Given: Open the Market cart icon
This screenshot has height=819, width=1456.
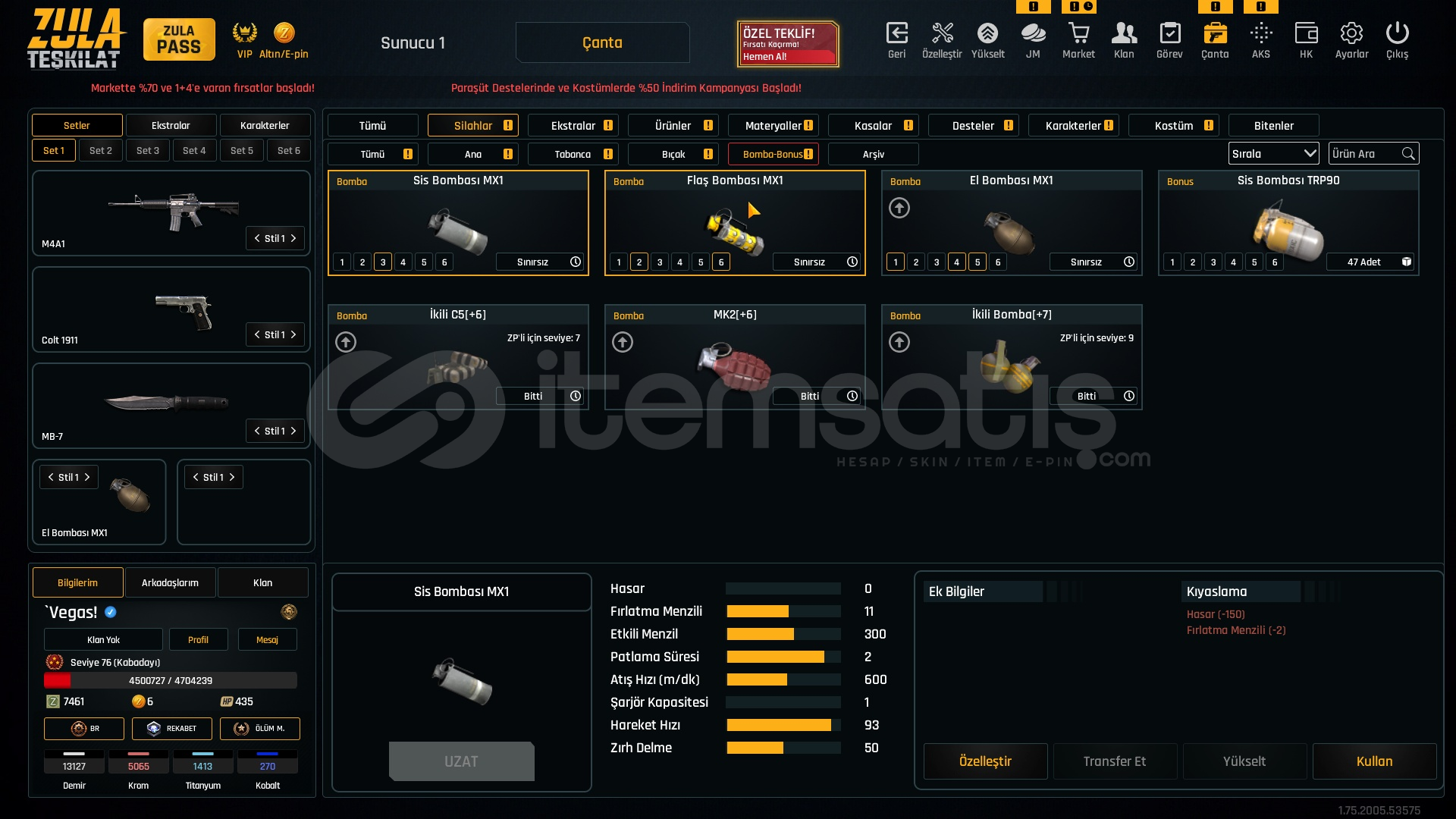Looking at the screenshot, I should pos(1078,33).
